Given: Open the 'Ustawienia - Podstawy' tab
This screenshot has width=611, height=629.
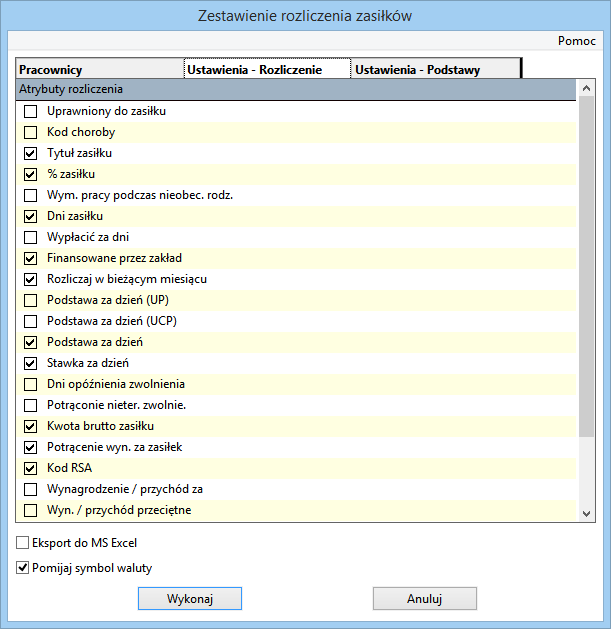Looking at the screenshot, I should (436, 70).
